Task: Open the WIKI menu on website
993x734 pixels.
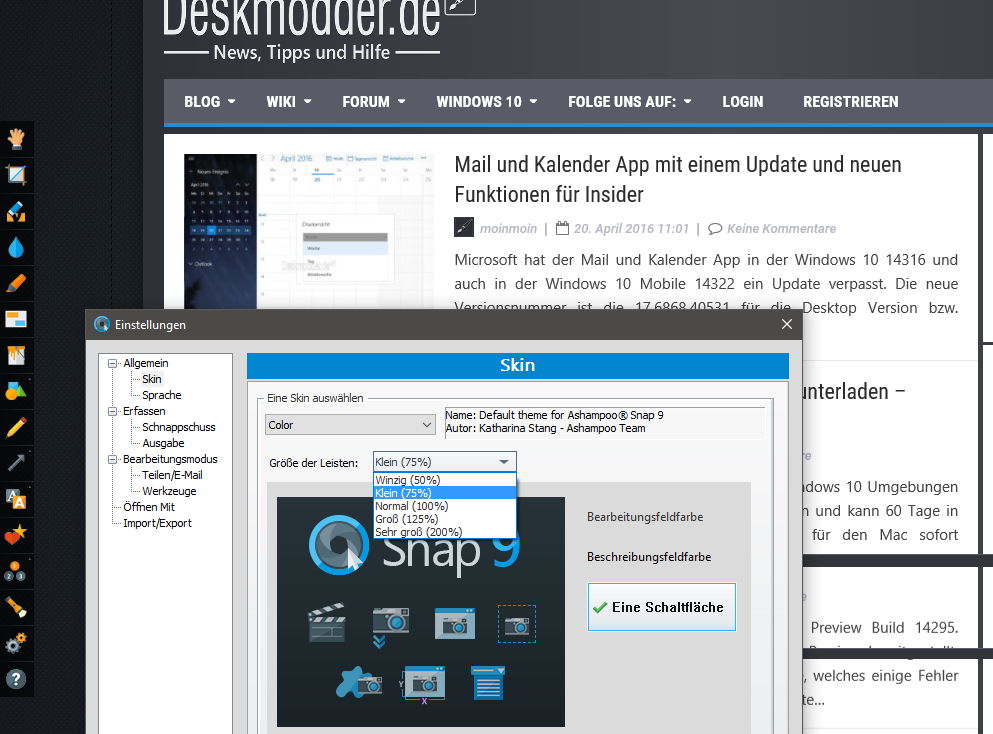Action: click(289, 101)
